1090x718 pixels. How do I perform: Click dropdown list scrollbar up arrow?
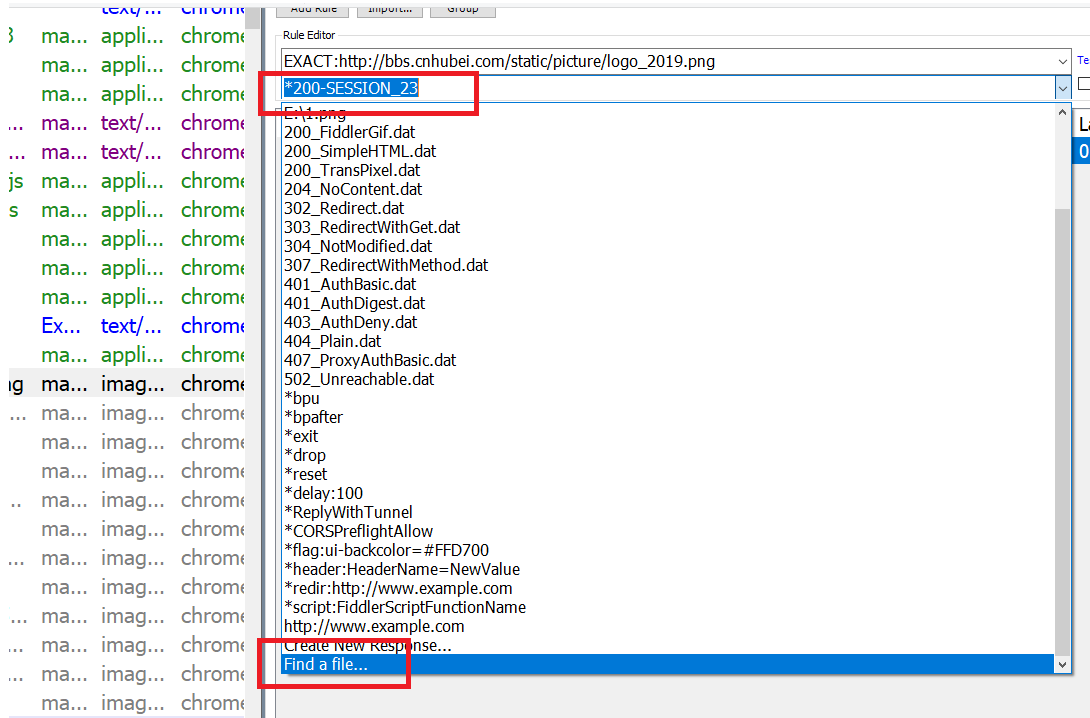pos(1062,113)
